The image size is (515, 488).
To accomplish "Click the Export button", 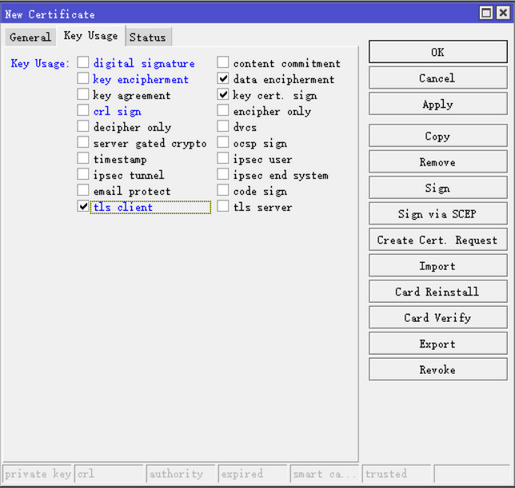I will point(438,344).
